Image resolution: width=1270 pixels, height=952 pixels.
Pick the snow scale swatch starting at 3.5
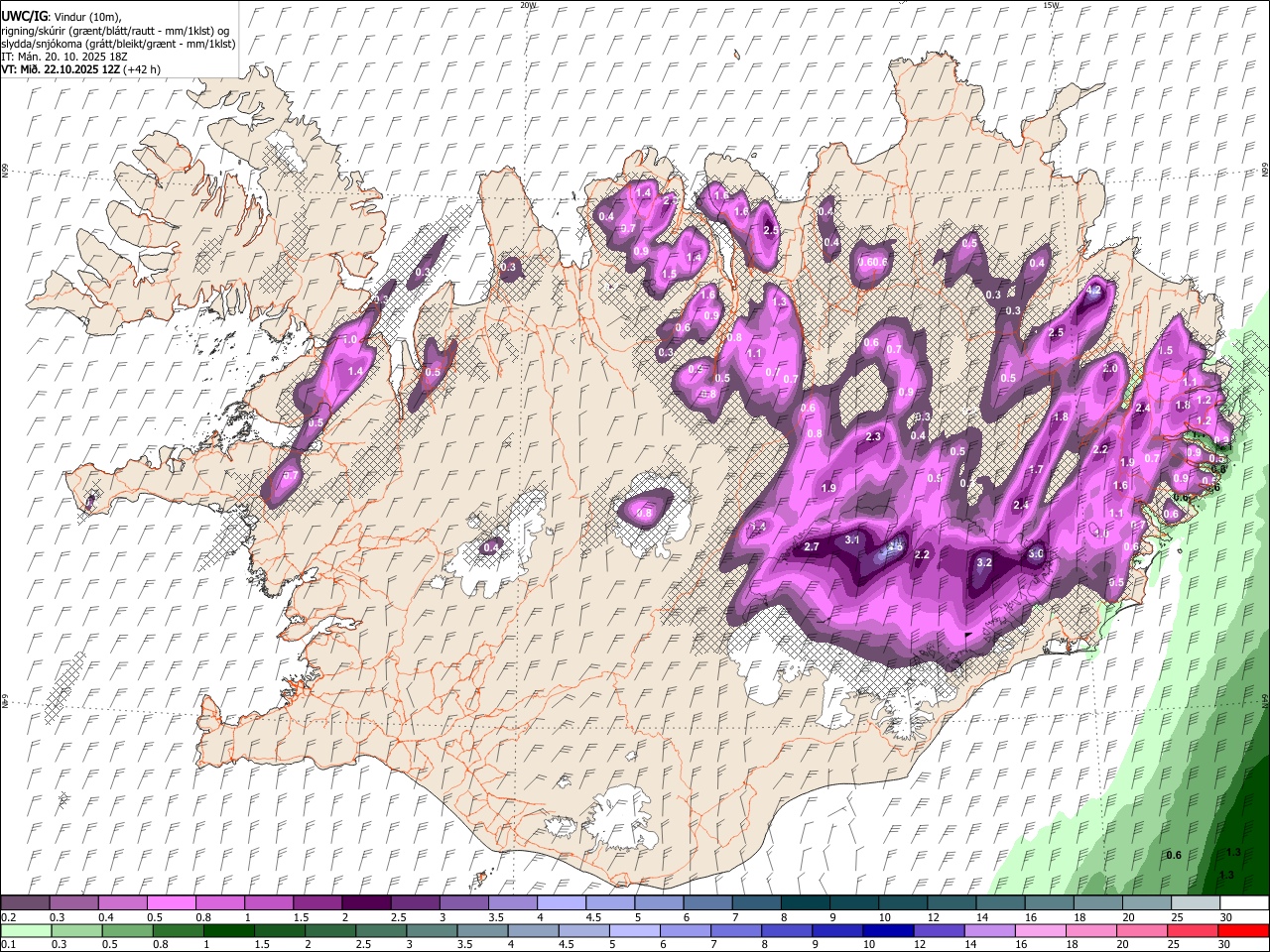pos(512,902)
